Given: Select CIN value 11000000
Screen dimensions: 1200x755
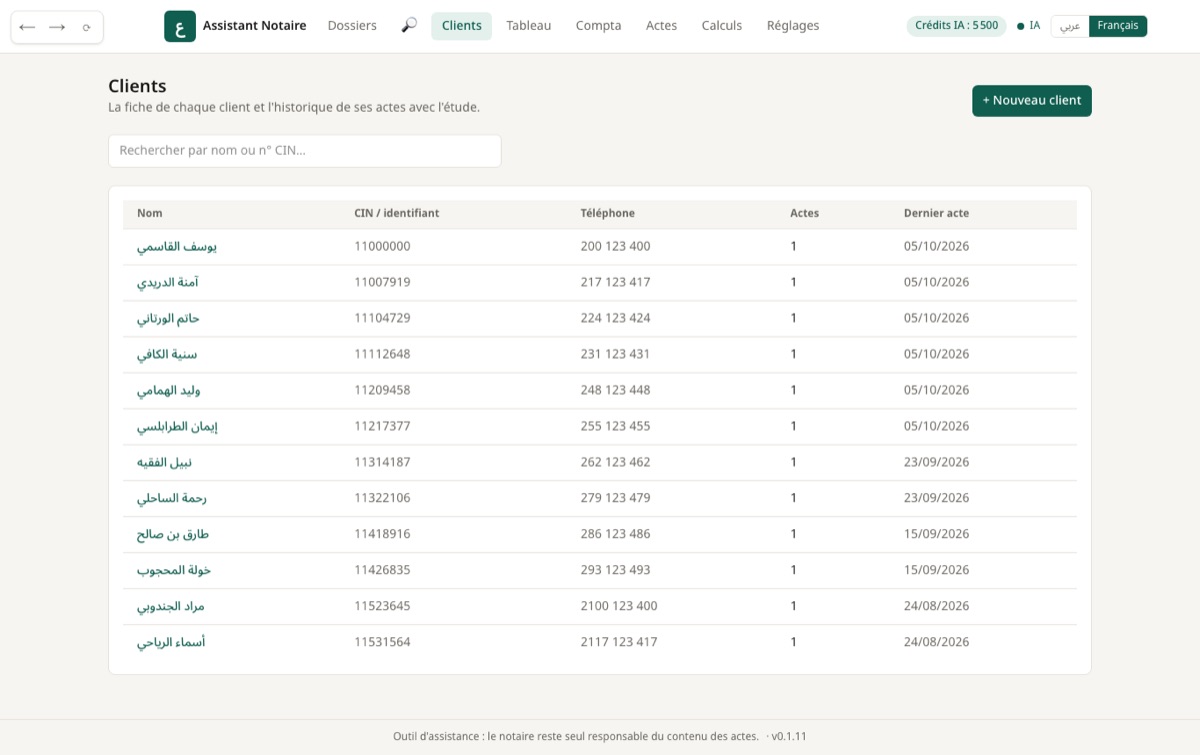Looking at the screenshot, I should point(382,246).
